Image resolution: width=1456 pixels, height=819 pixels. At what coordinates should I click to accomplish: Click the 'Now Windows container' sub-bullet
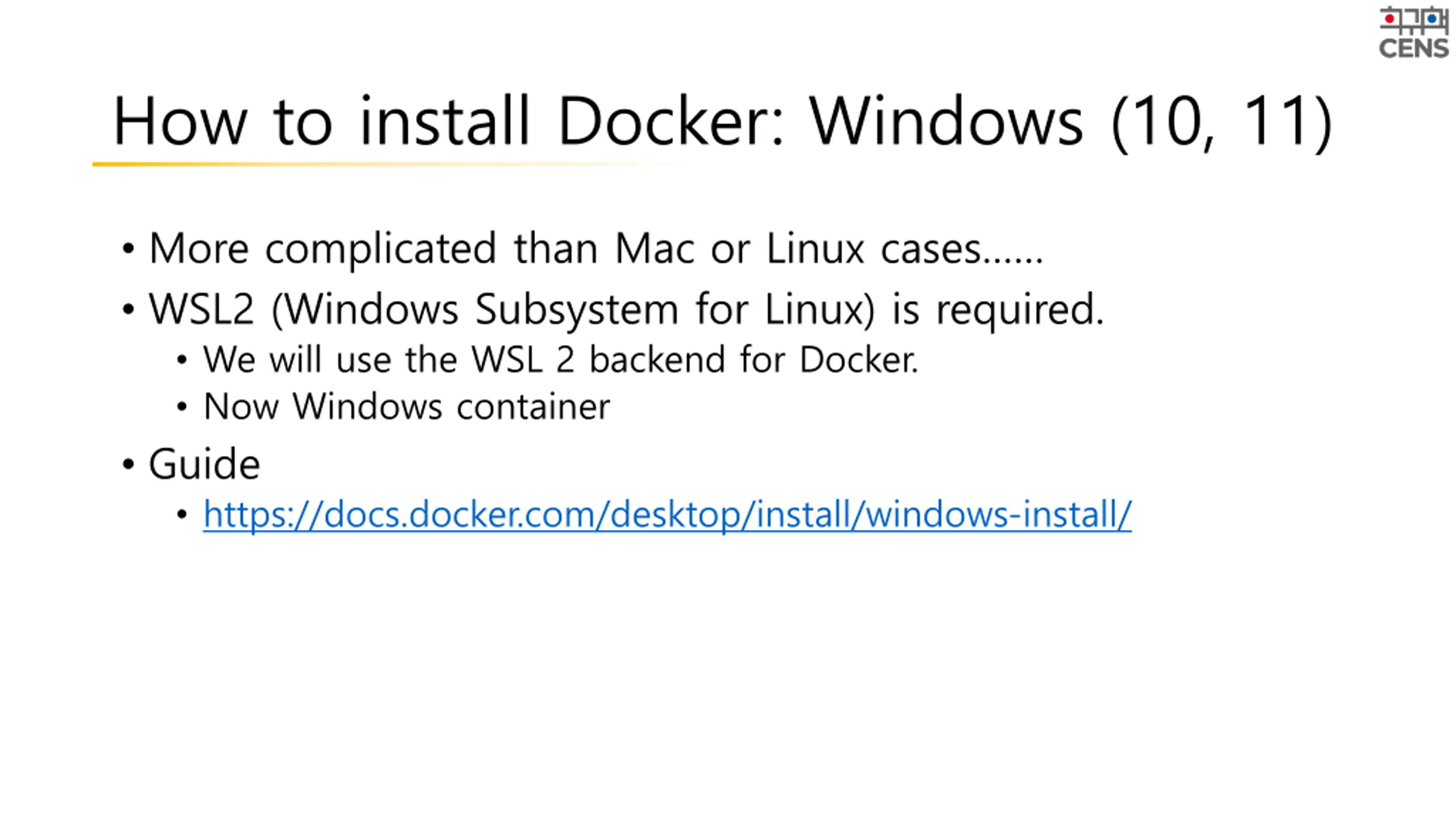click(407, 407)
